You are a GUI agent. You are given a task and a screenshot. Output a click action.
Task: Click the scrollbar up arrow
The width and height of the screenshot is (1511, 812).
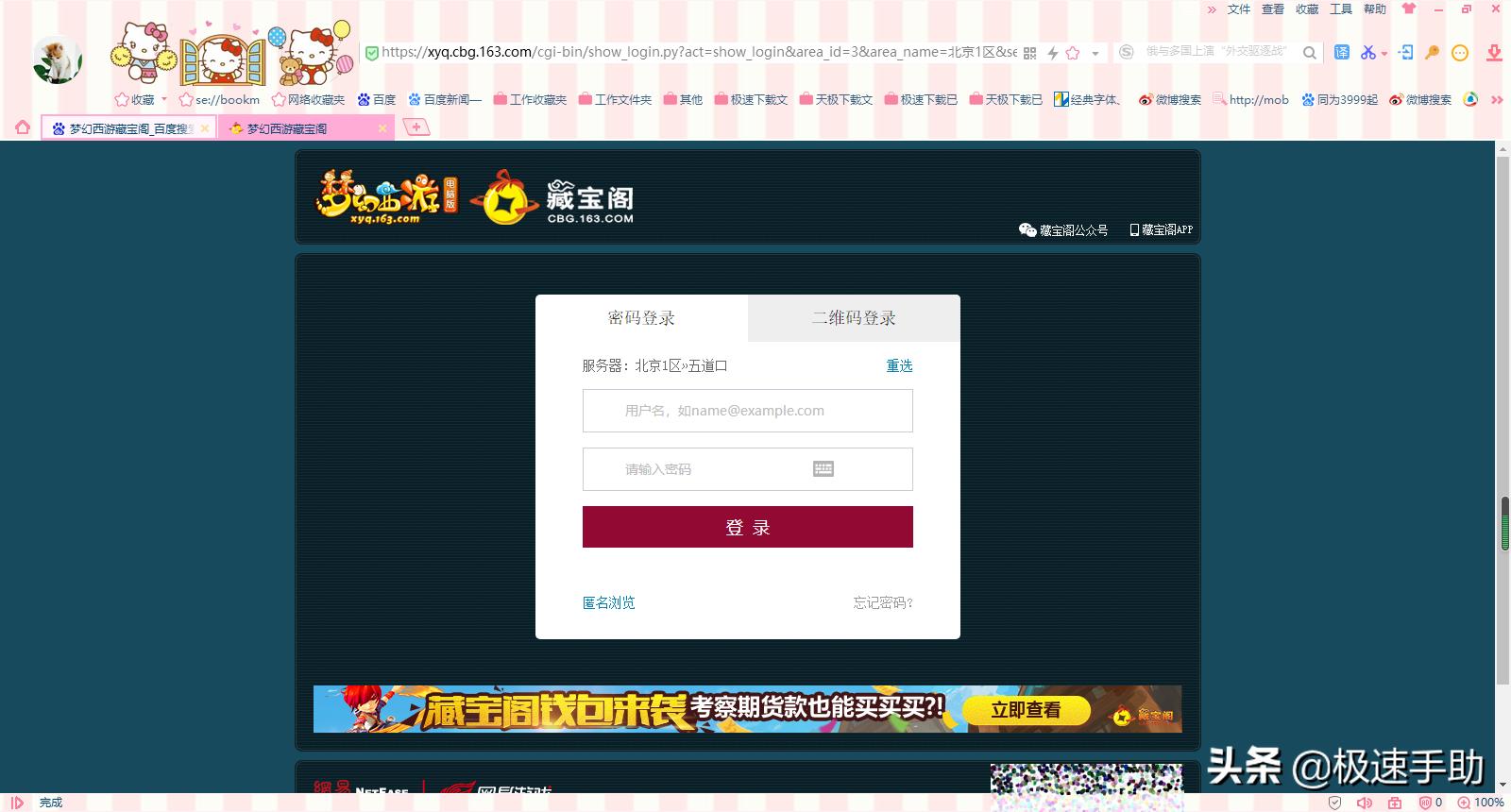pos(1503,149)
